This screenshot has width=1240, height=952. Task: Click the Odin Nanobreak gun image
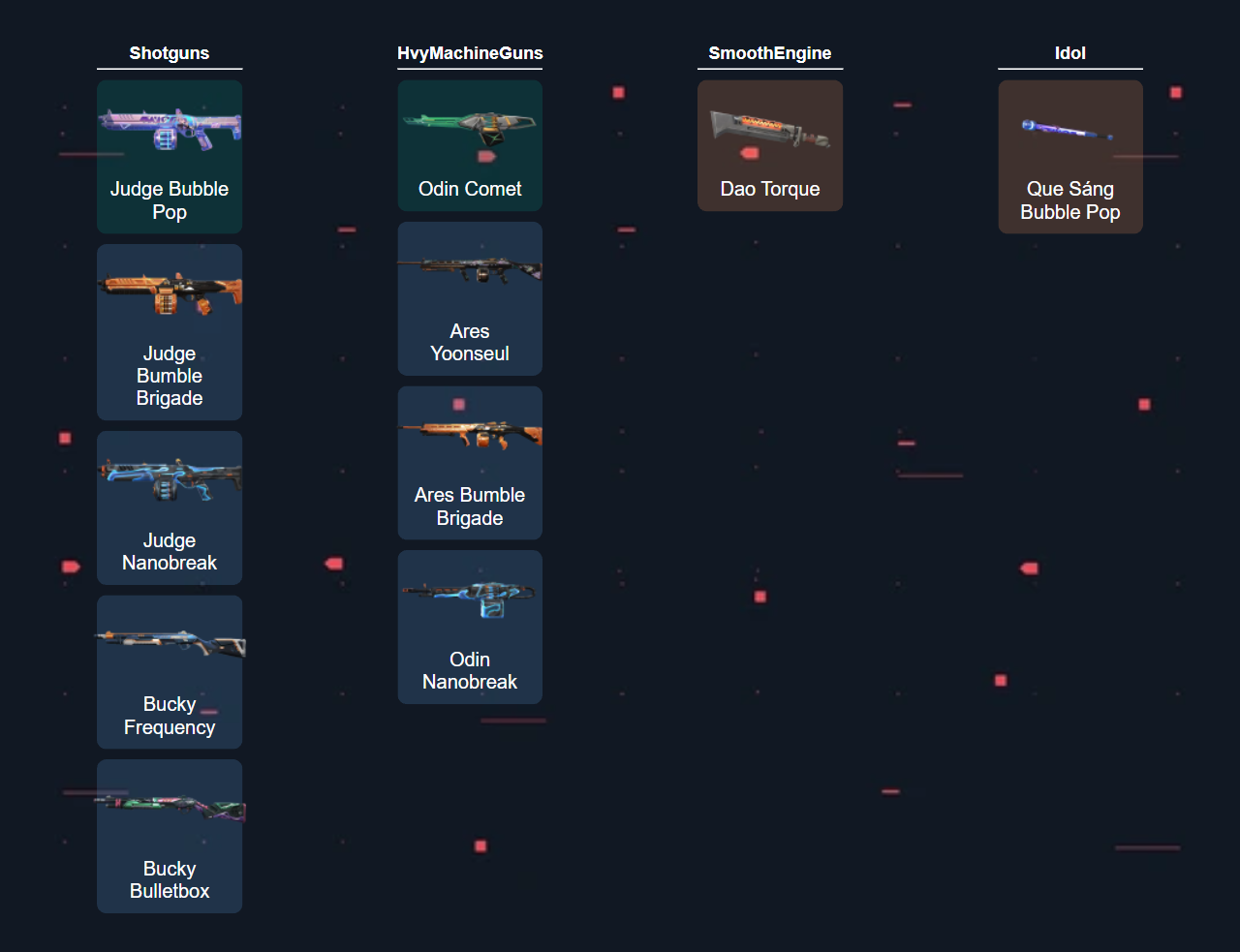coord(470,599)
